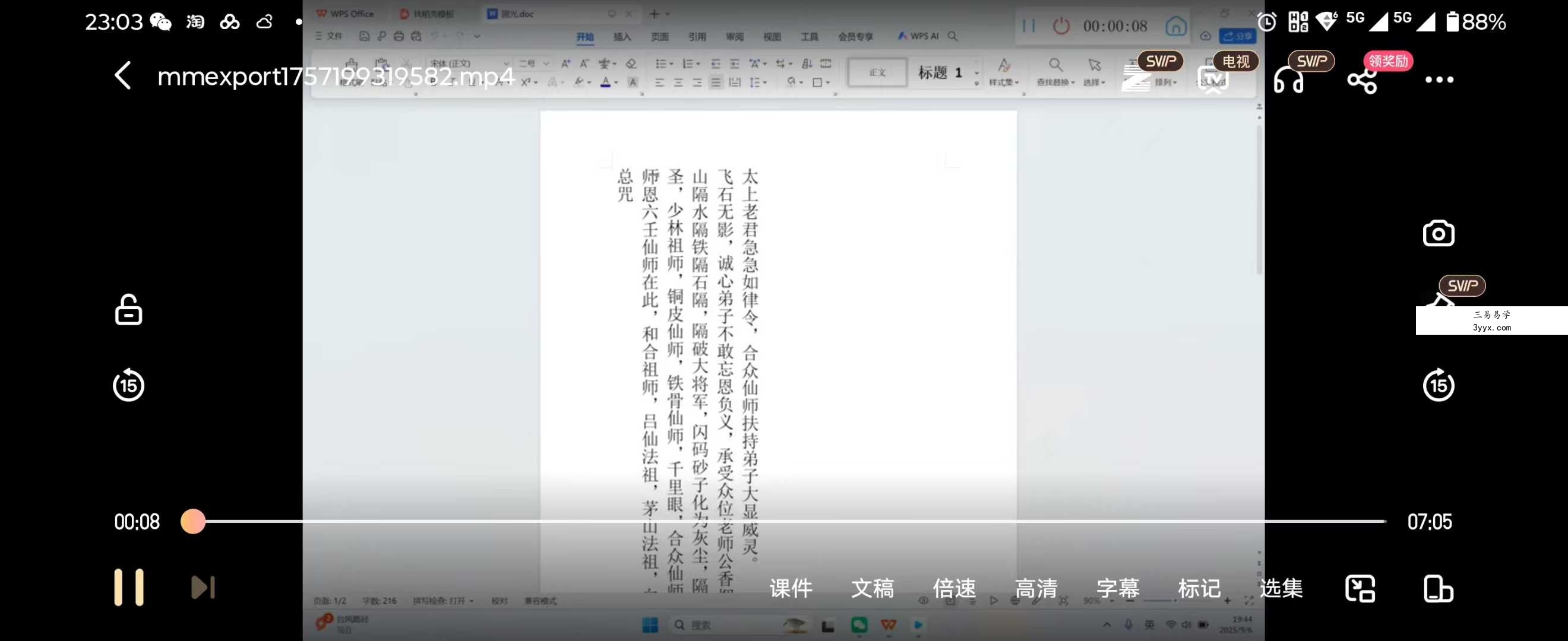Select the 审阅 ribbon tab
1568x641 pixels.
734,37
